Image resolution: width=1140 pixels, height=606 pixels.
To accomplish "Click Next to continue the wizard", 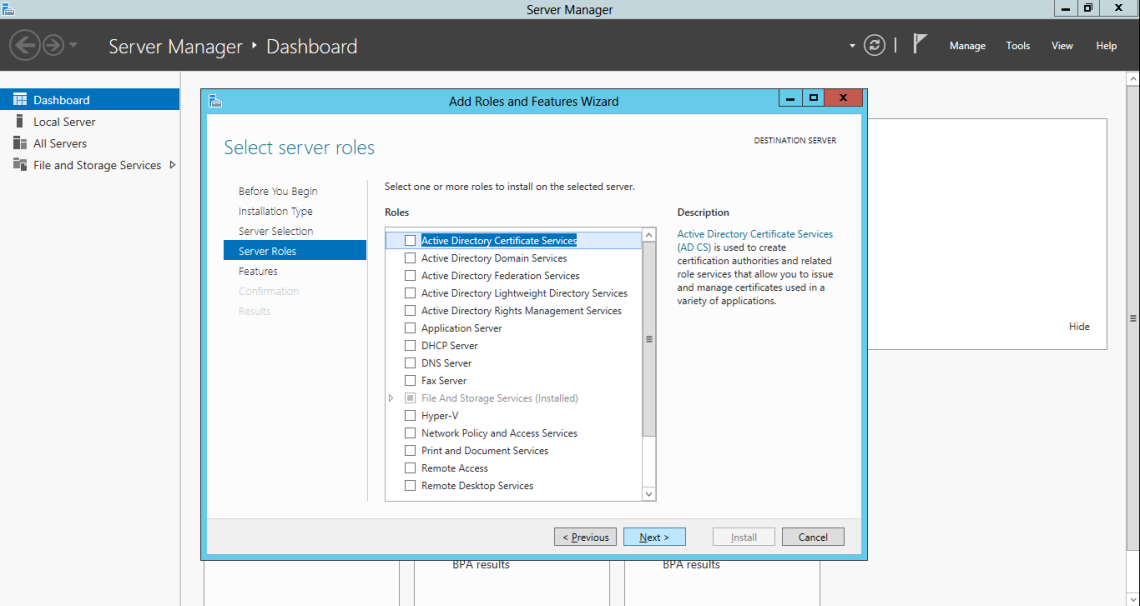I will tap(654, 537).
